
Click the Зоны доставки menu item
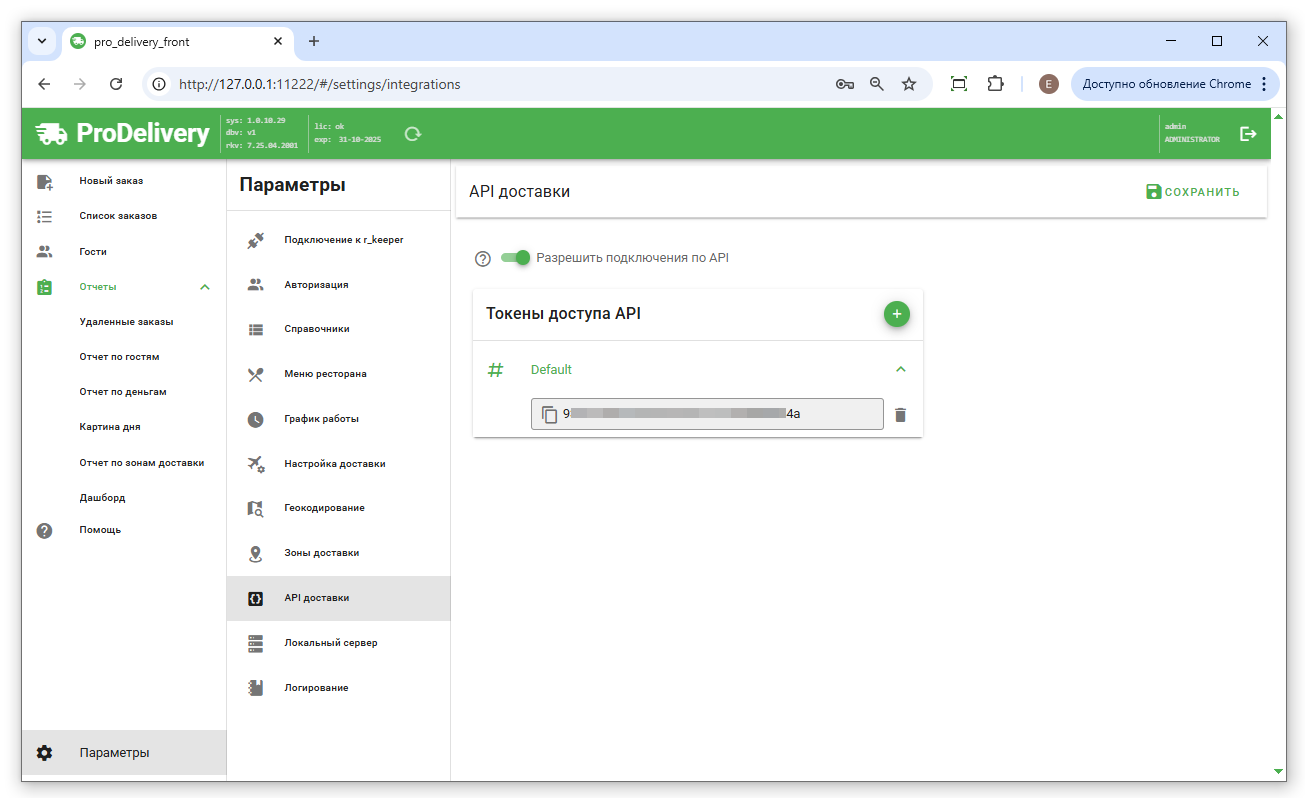coord(321,553)
